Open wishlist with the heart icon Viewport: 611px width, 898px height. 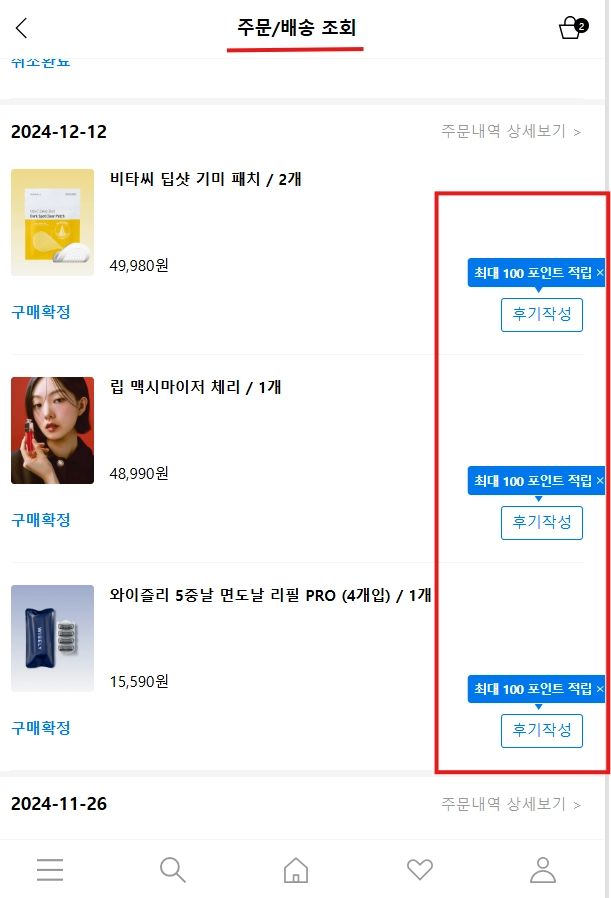click(420, 869)
